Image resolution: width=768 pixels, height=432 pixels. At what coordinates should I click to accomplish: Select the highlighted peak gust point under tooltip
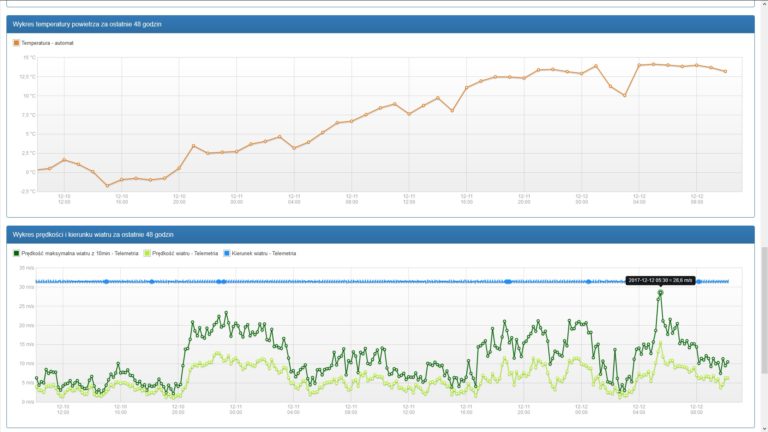[x=660, y=293]
